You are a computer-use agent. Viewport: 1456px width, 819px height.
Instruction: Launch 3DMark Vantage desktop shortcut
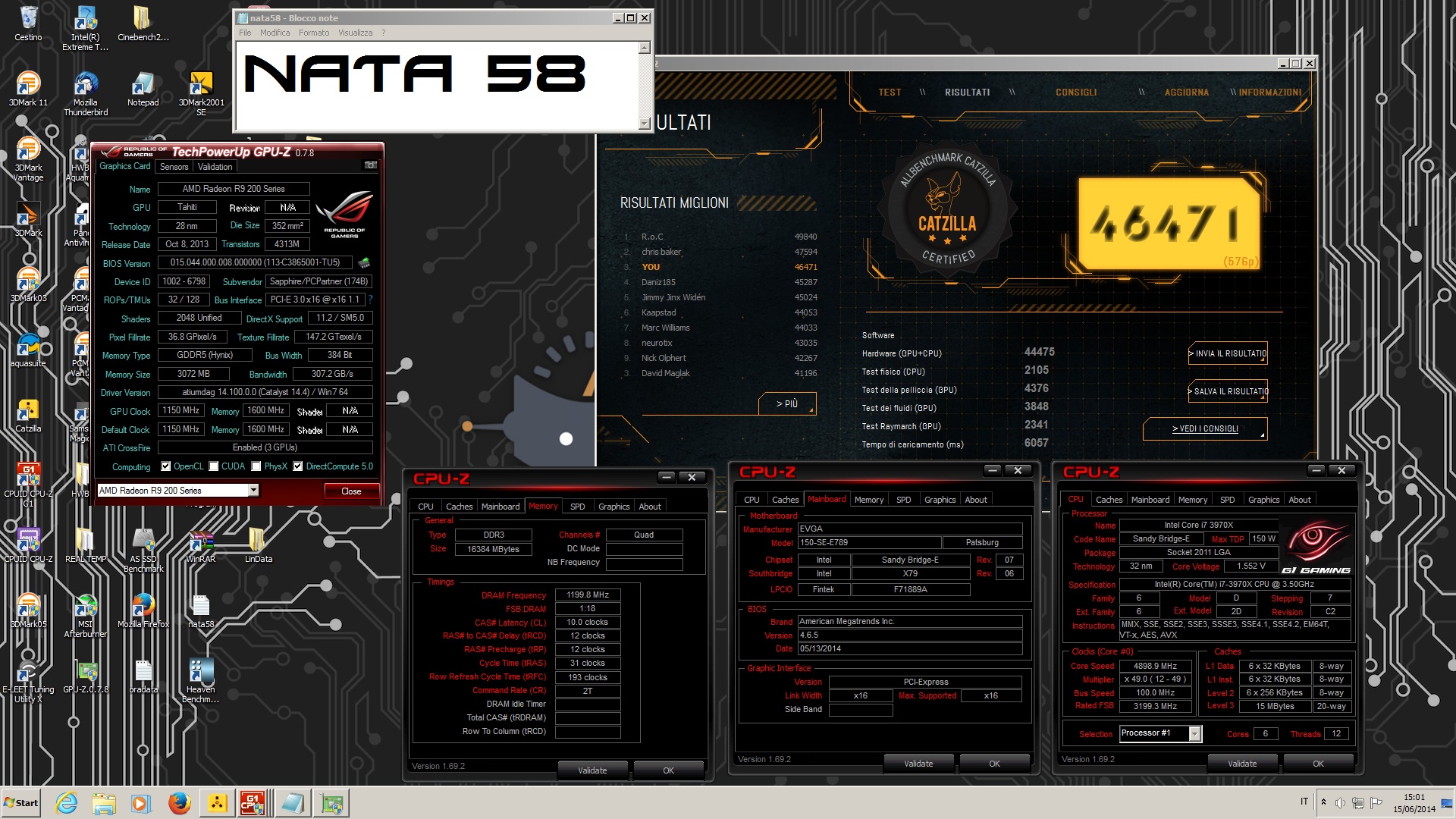click(x=28, y=158)
